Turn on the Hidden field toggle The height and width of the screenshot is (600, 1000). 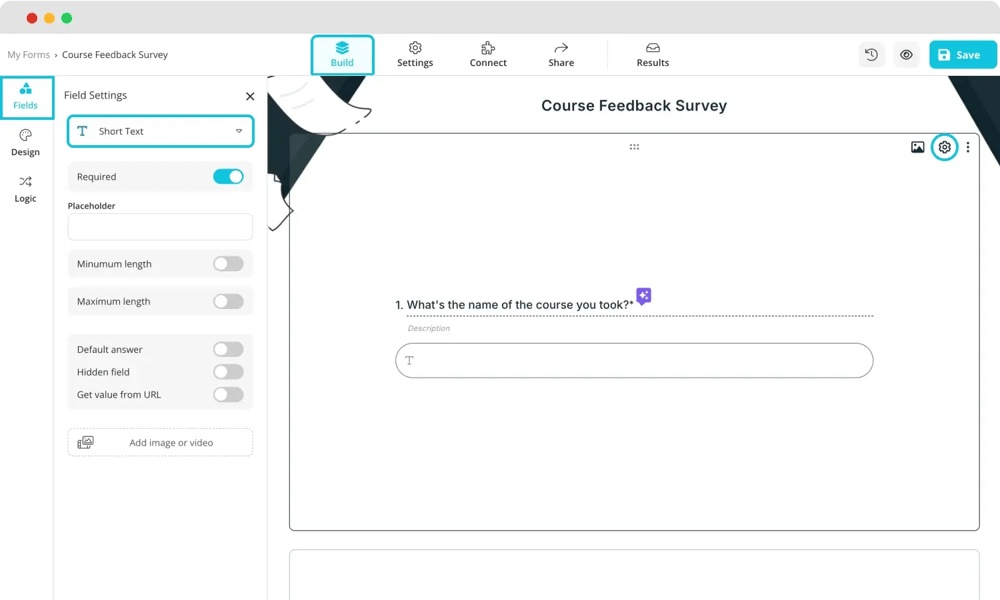228,372
